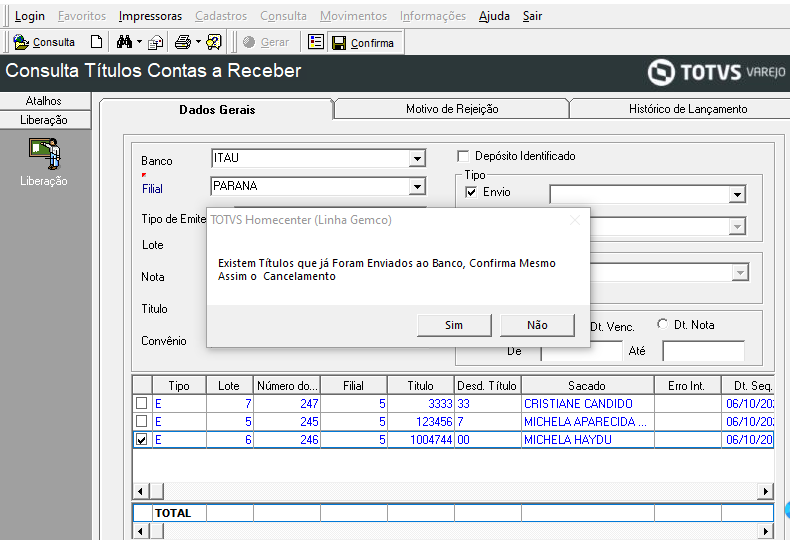Toggle the Depósito Identificado checkbox

point(463,156)
